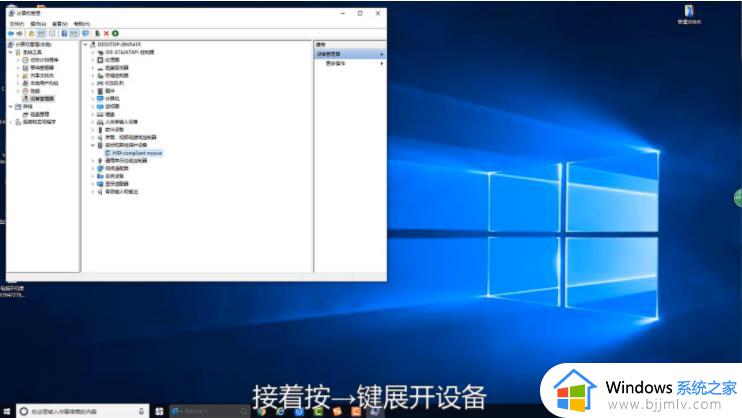Select 共享文件夹 Shared Folders in left tree
Viewport: 742px width, 418px height.
point(43,76)
